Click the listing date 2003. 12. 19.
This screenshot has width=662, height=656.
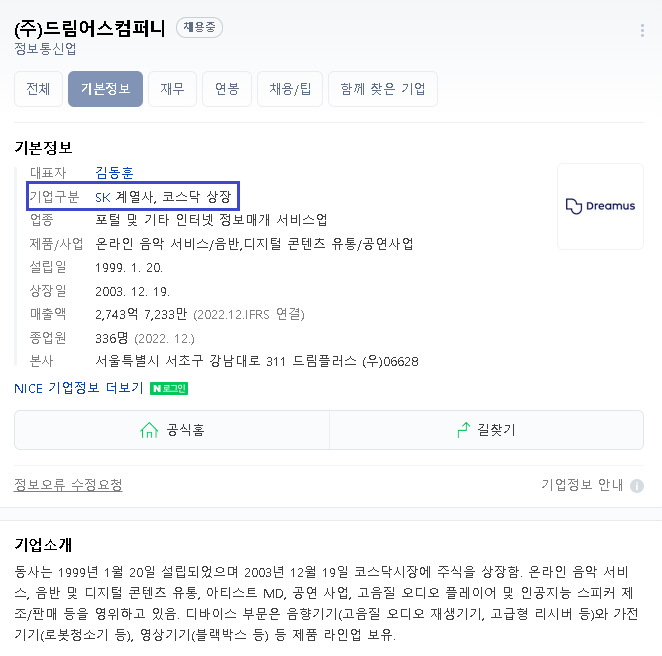pyautogui.click(x=133, y=291)
